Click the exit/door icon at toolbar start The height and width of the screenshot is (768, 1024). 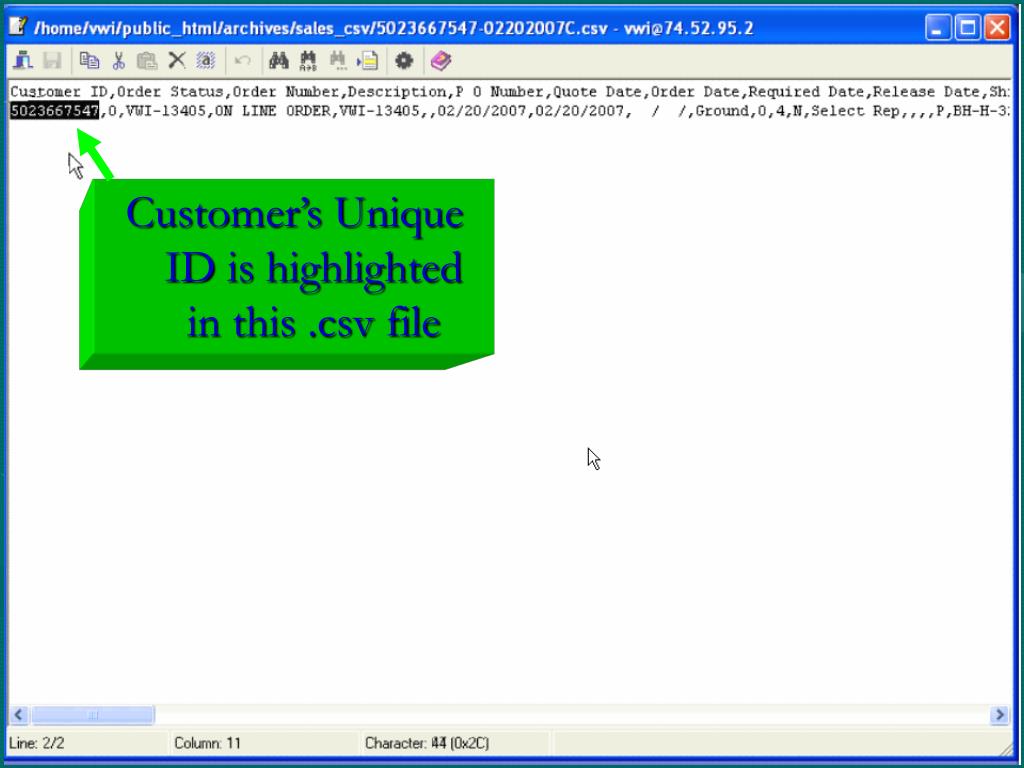pyautogui.click(x=23, y=60)
